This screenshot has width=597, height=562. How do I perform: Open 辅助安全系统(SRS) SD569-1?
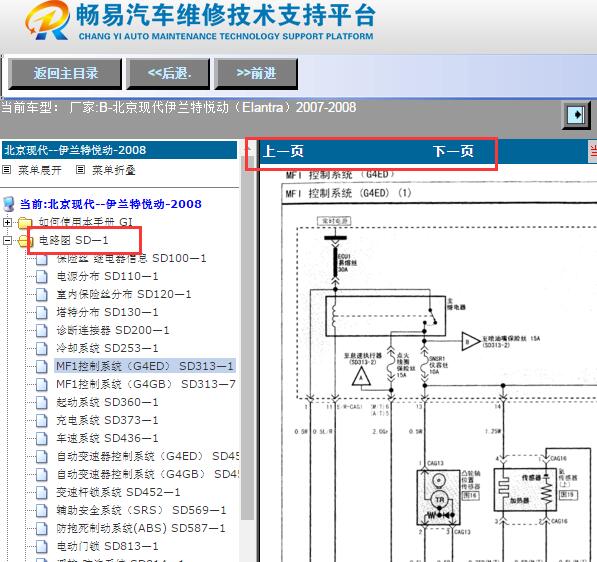pos(141,510)
